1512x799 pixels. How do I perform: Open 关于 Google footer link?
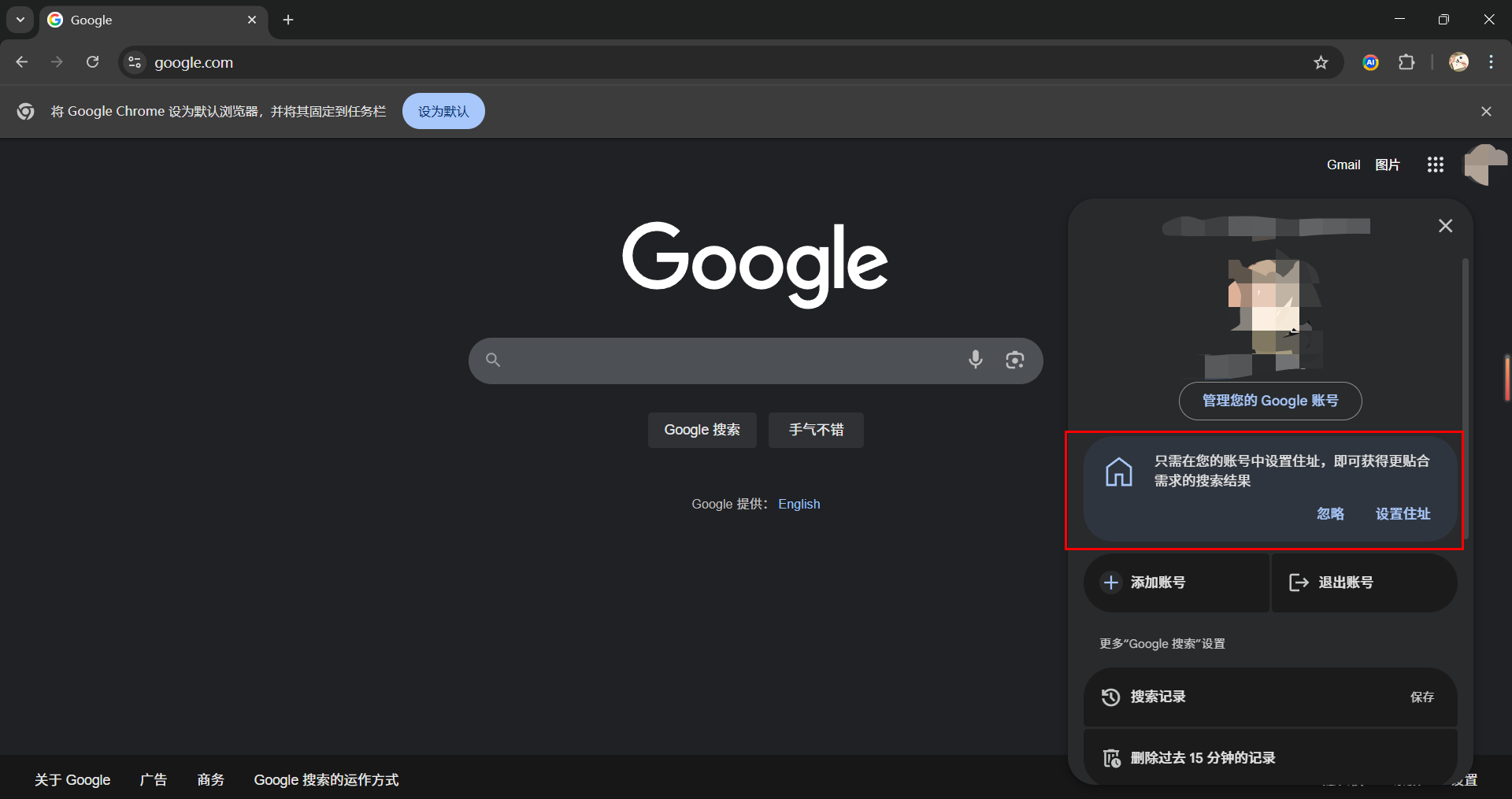point(72,779)
